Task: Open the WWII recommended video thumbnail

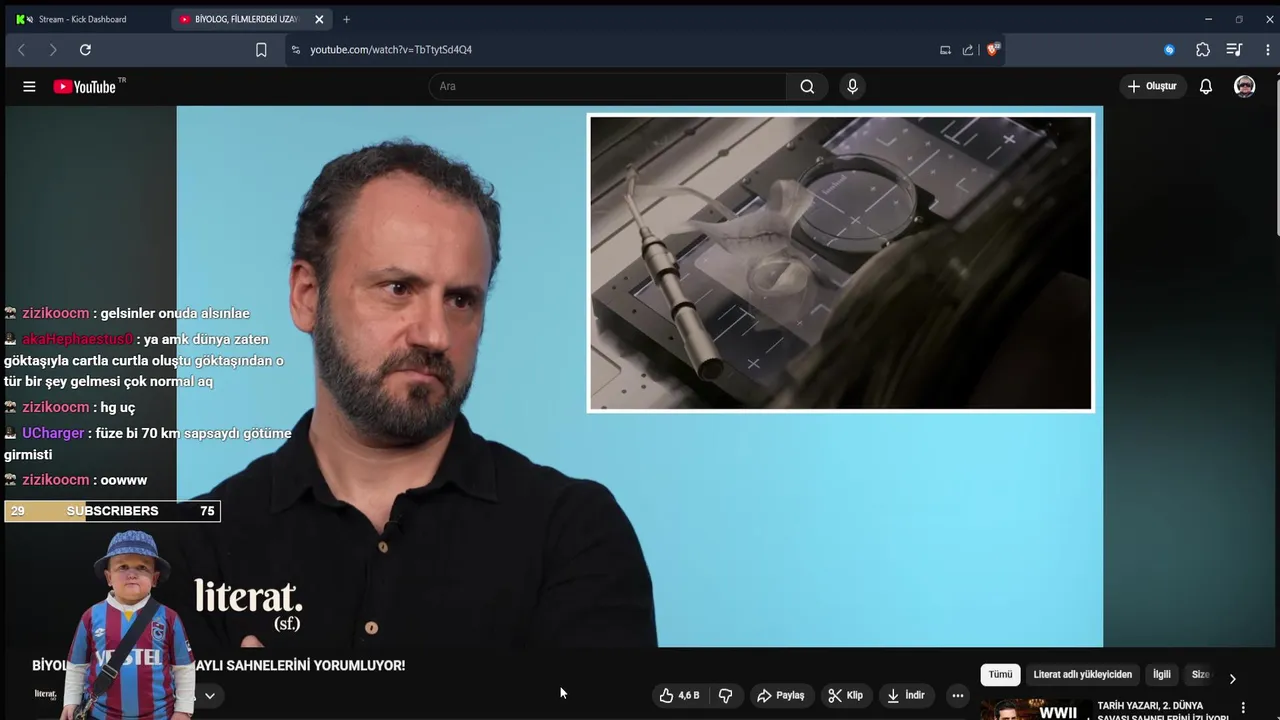Action: point(1035,710)
